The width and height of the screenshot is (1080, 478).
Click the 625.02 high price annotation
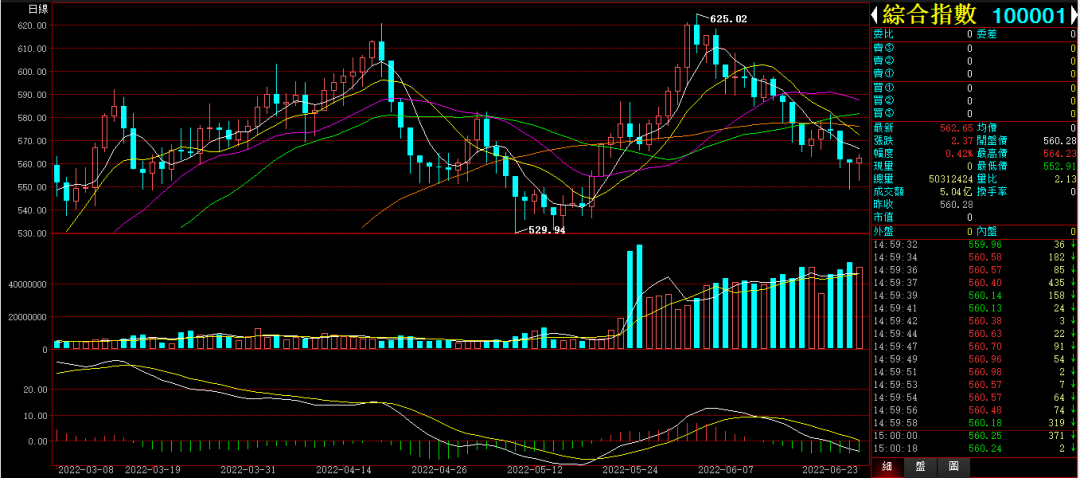point(728,19)
